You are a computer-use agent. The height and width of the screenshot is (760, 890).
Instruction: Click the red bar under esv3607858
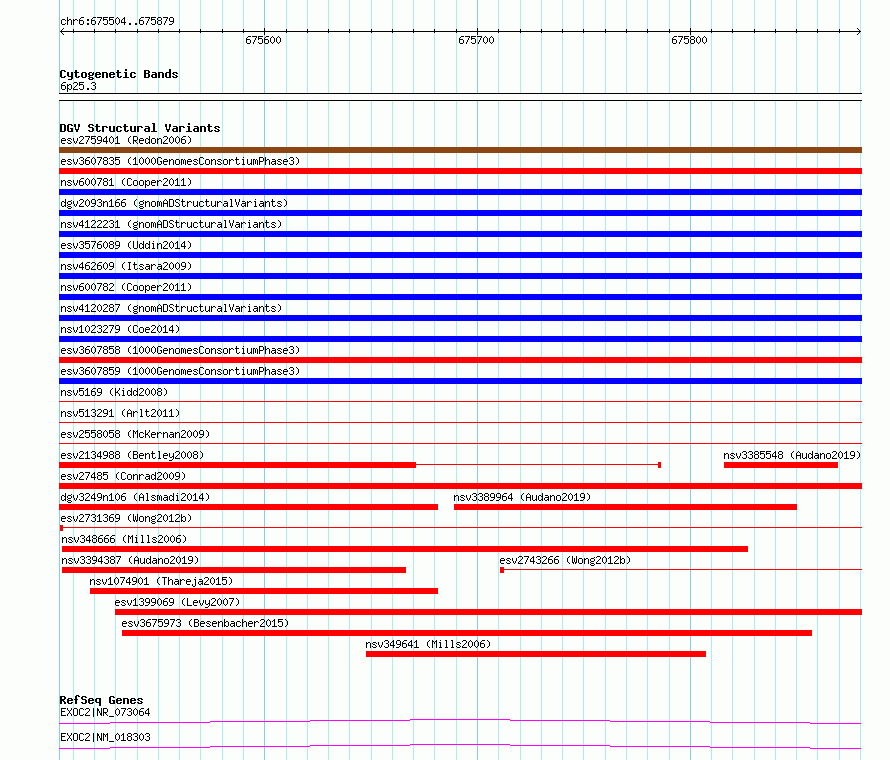coord(460,360)
